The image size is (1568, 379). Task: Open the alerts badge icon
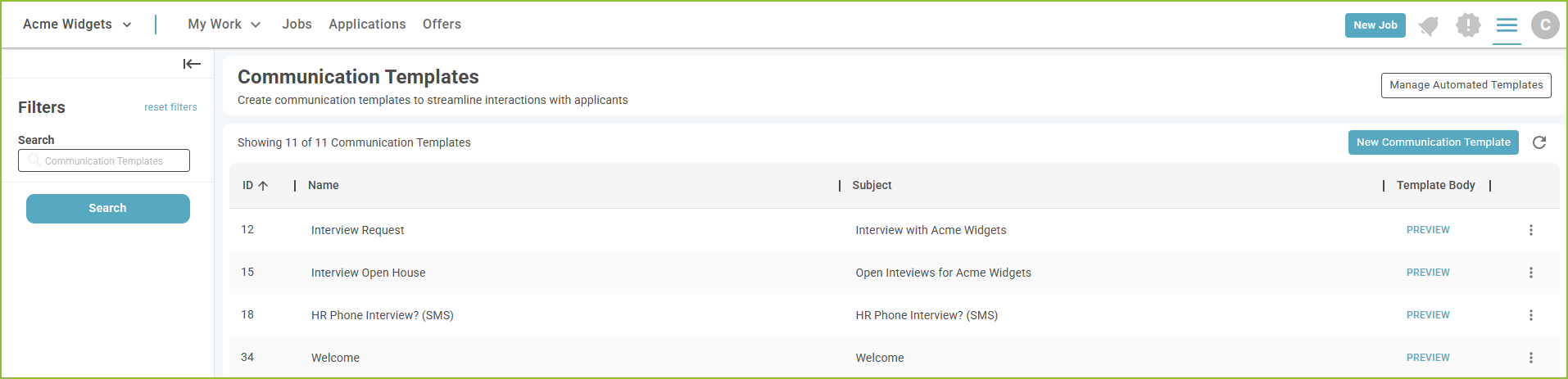tap(1467, 25)
